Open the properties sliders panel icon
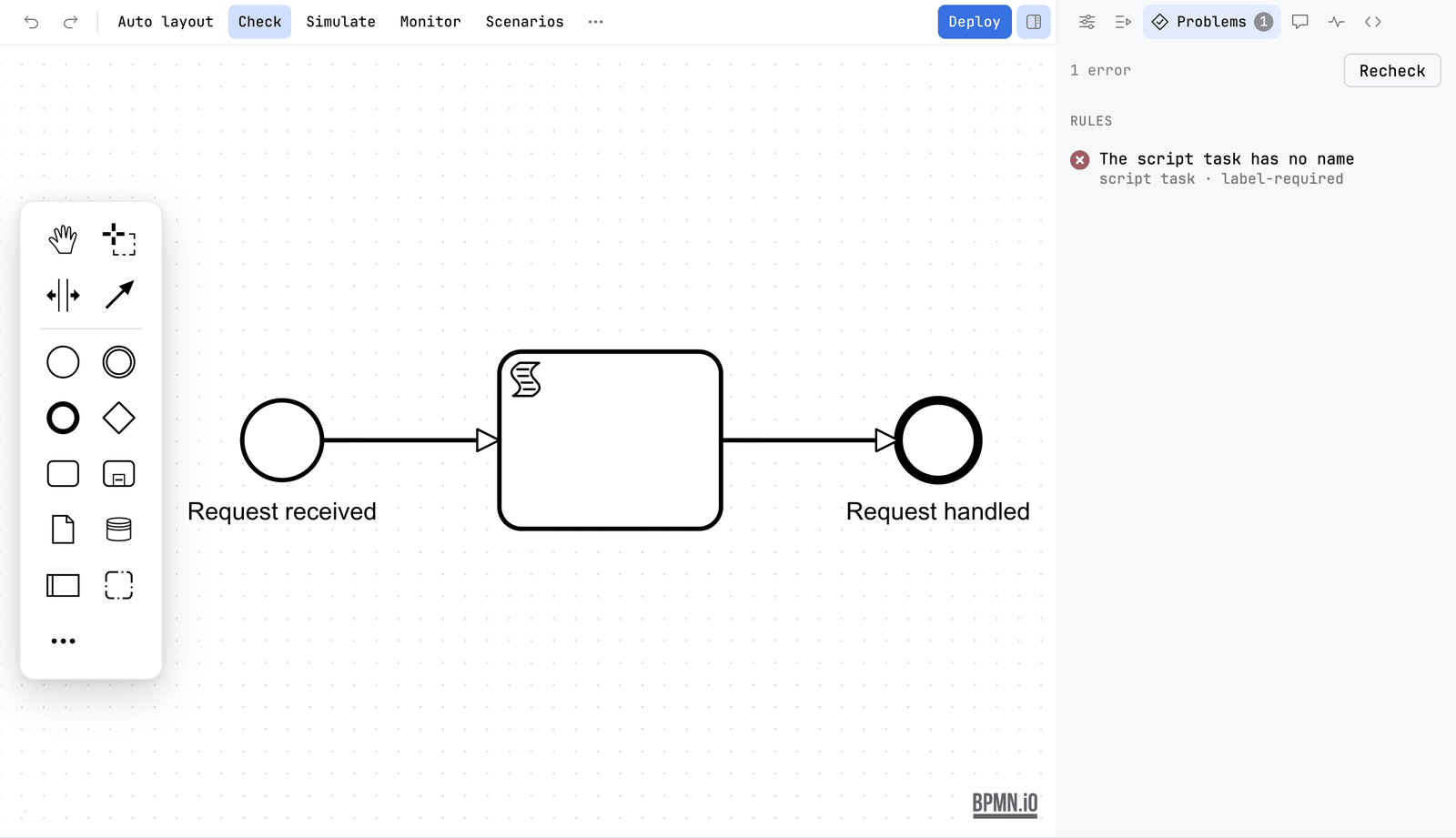 pos(1087,22)
